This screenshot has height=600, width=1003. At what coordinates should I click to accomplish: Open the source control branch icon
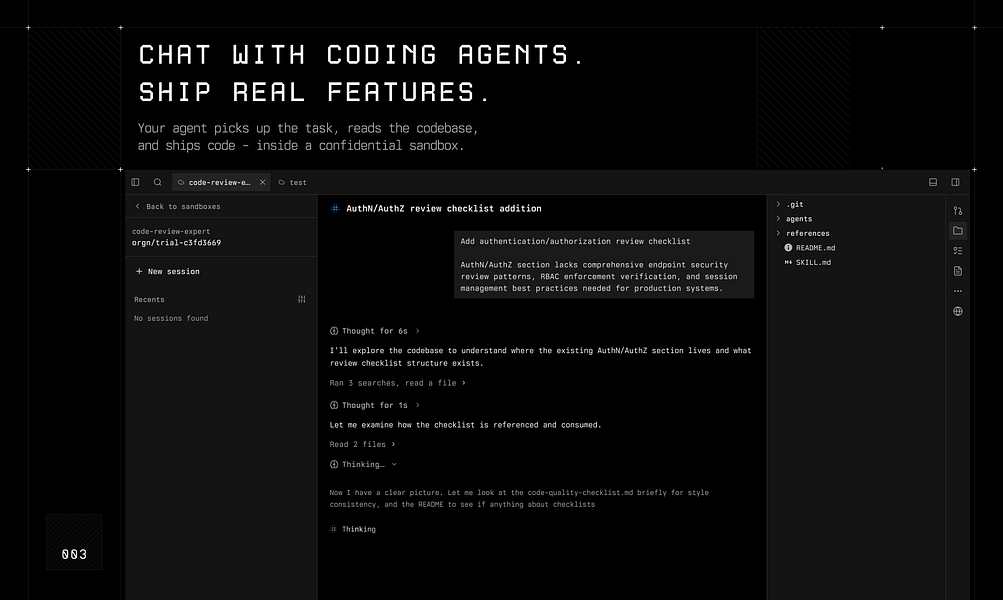point(958,210)
